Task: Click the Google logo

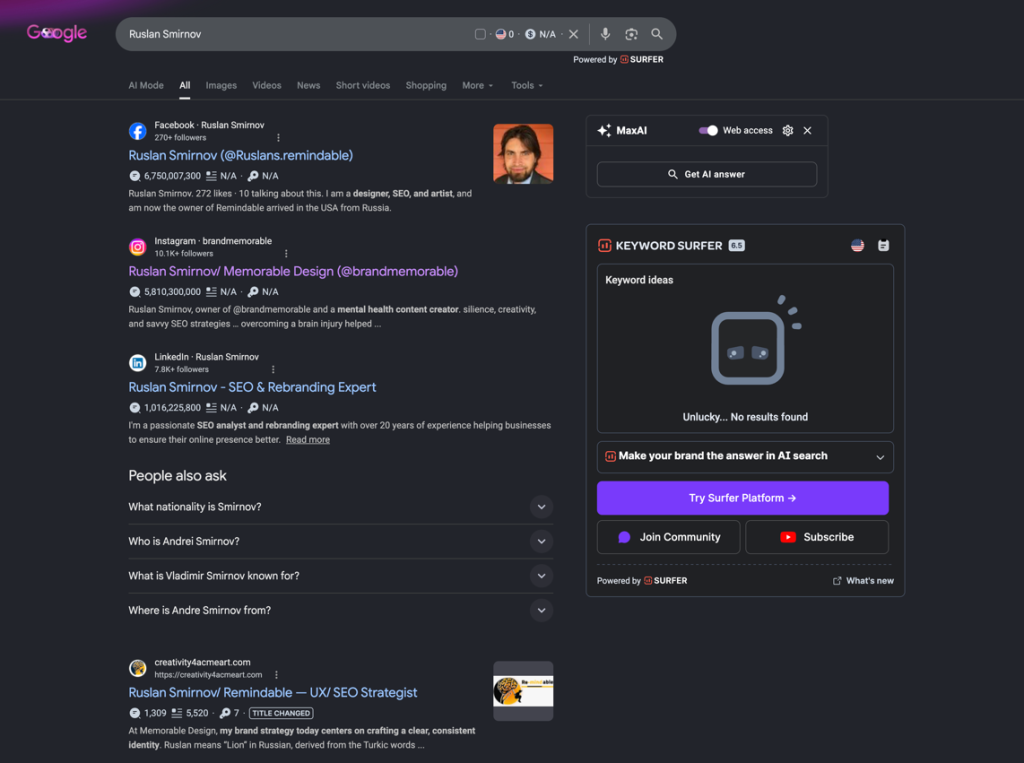Action: [x=57, y=33]
